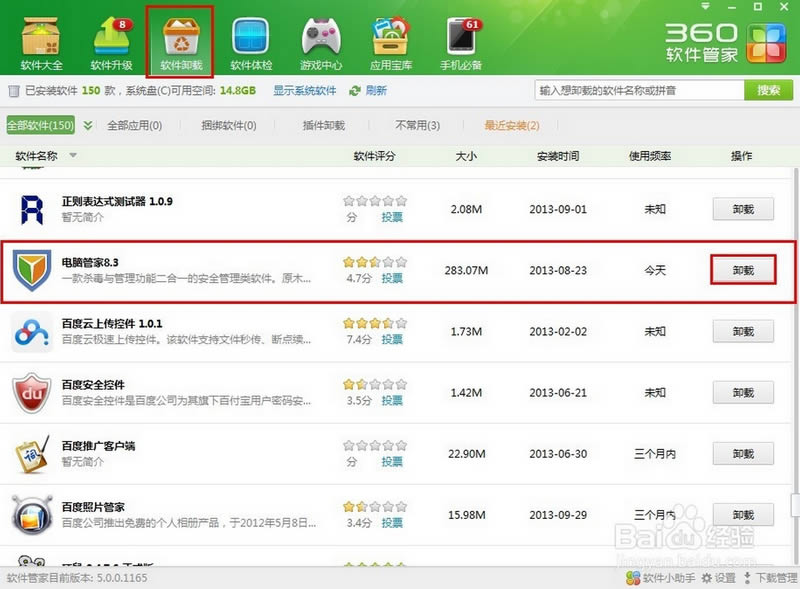The width and height of the screenshot is (800, 589).
Task: Click 卸载 for 百度照片管家
Action: [743, 515]
